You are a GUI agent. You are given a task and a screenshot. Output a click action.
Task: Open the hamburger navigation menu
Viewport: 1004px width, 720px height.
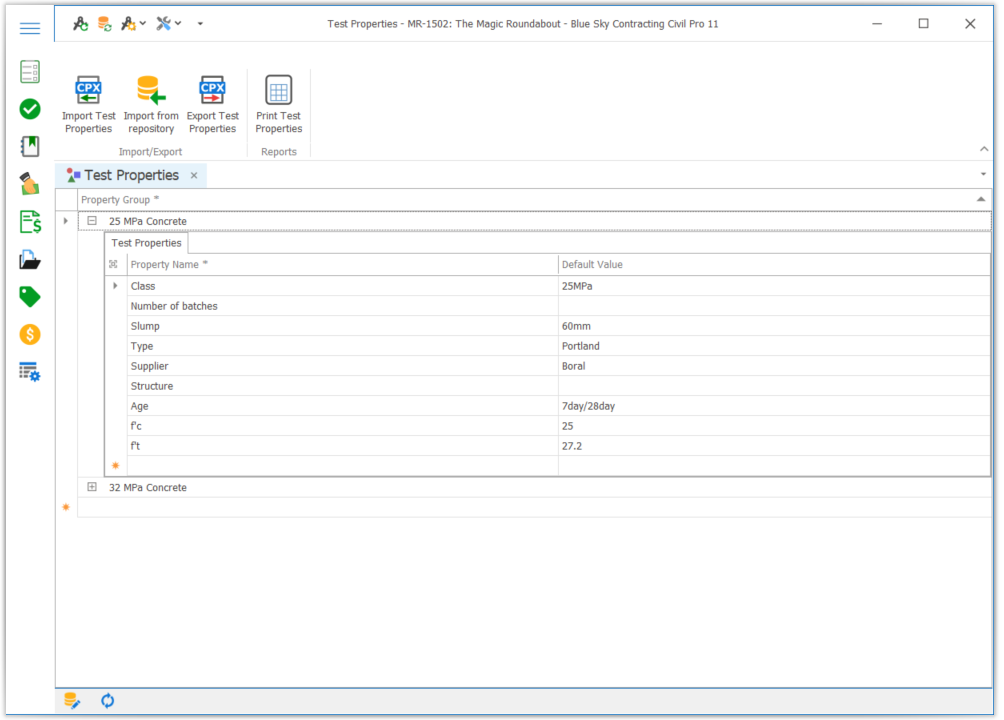coord(30,28)
